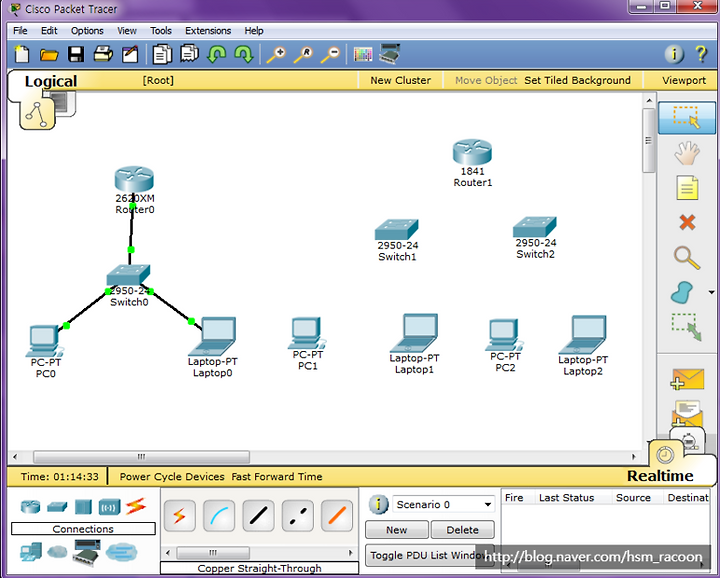Click the New file icon

pos(22,55)
